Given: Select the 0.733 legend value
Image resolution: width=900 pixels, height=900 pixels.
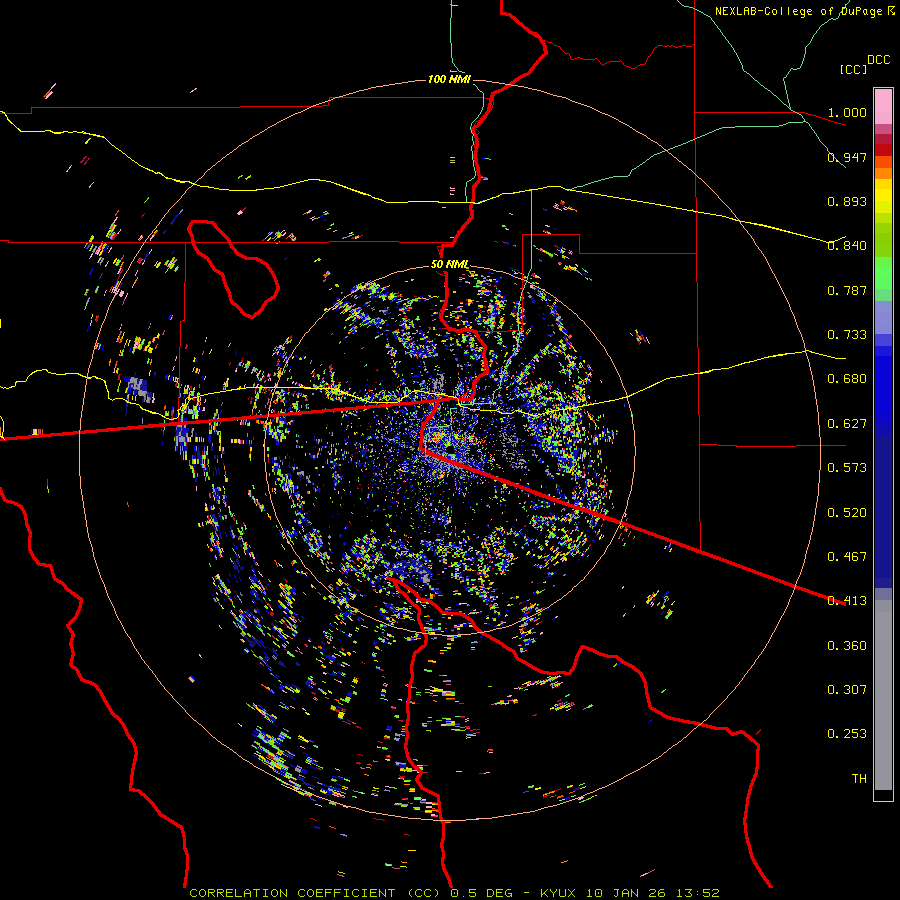Looking at the screenshot, I should coord(847,335).
